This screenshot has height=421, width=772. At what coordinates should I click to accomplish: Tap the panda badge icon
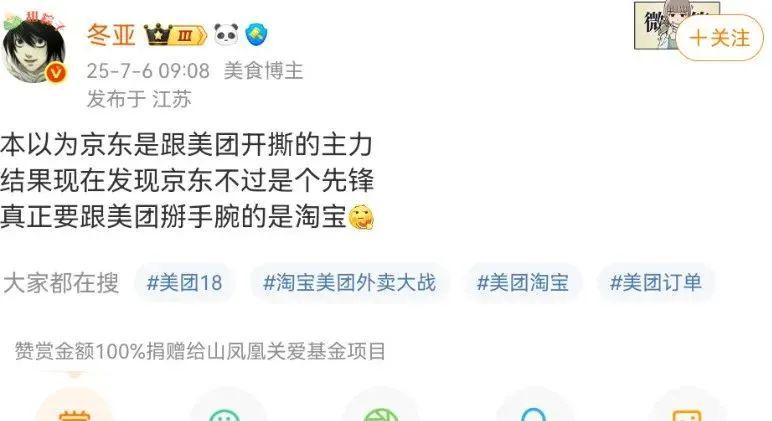226,34
